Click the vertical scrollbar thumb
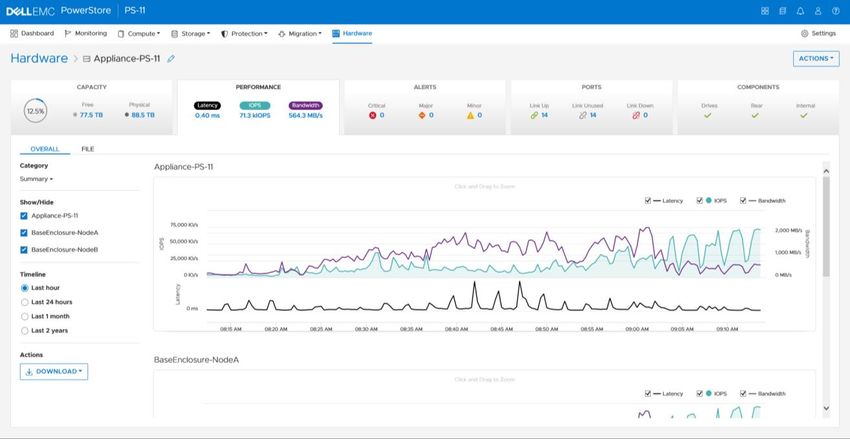 coord(826,227)
